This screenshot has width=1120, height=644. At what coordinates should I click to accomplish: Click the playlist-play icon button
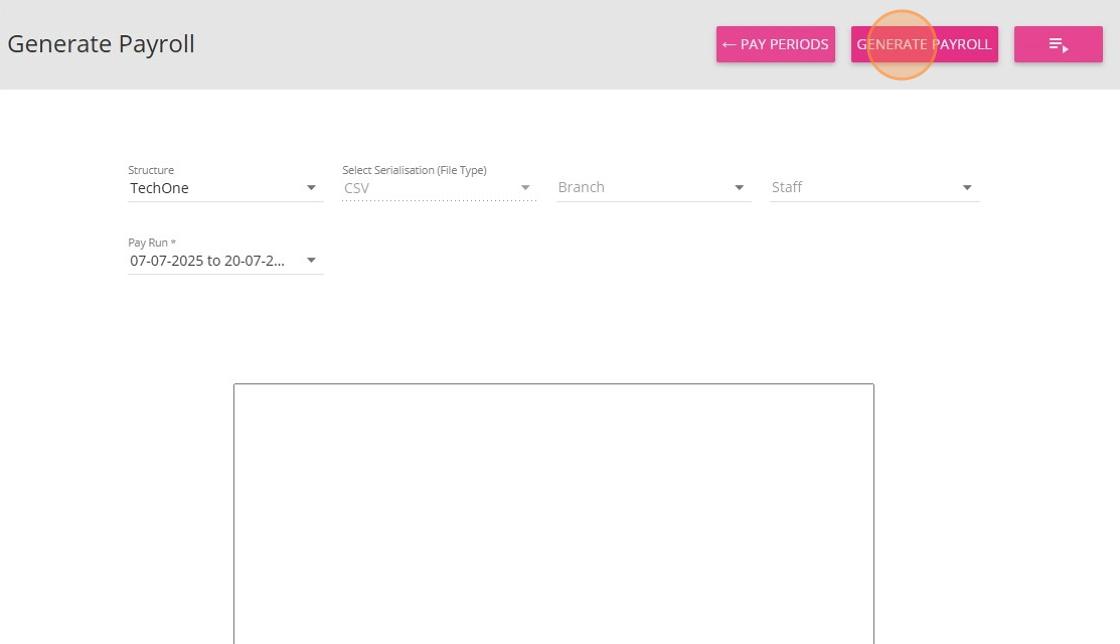(x=1058, y=44)
